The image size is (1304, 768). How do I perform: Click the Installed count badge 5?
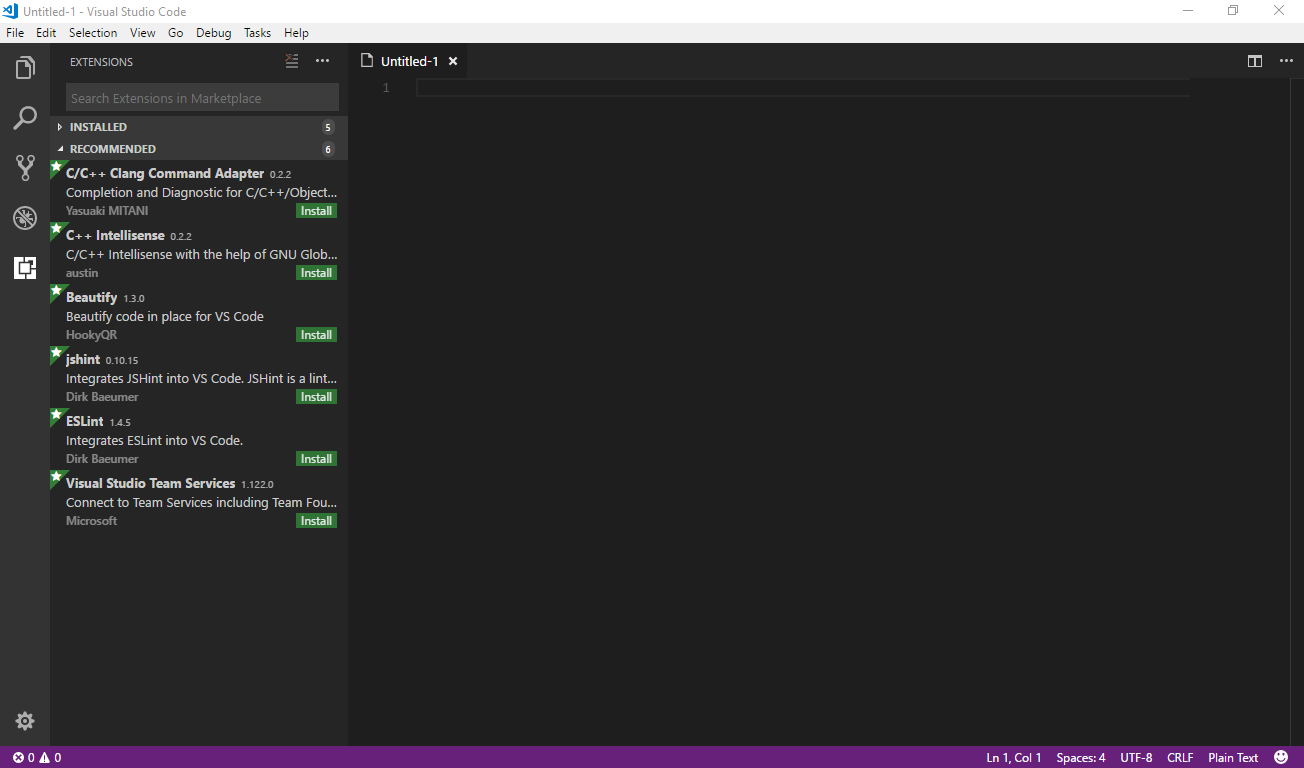point(328,127)
